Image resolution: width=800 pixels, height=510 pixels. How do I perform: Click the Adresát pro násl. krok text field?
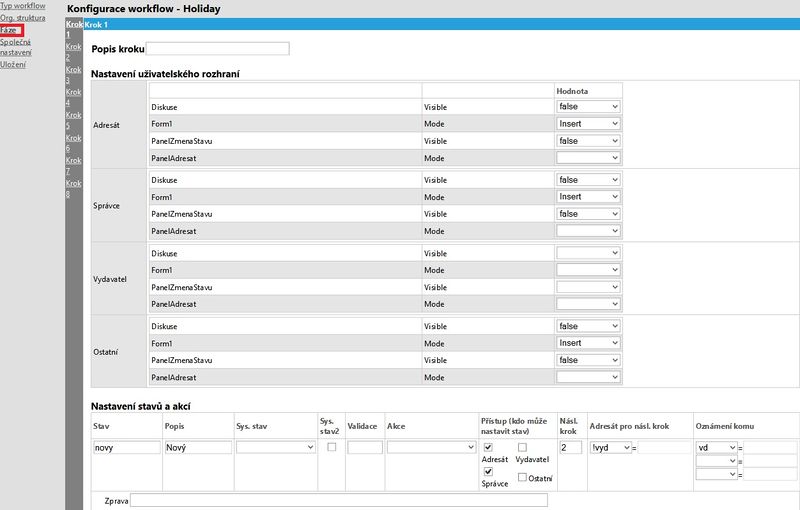point(664,447)
